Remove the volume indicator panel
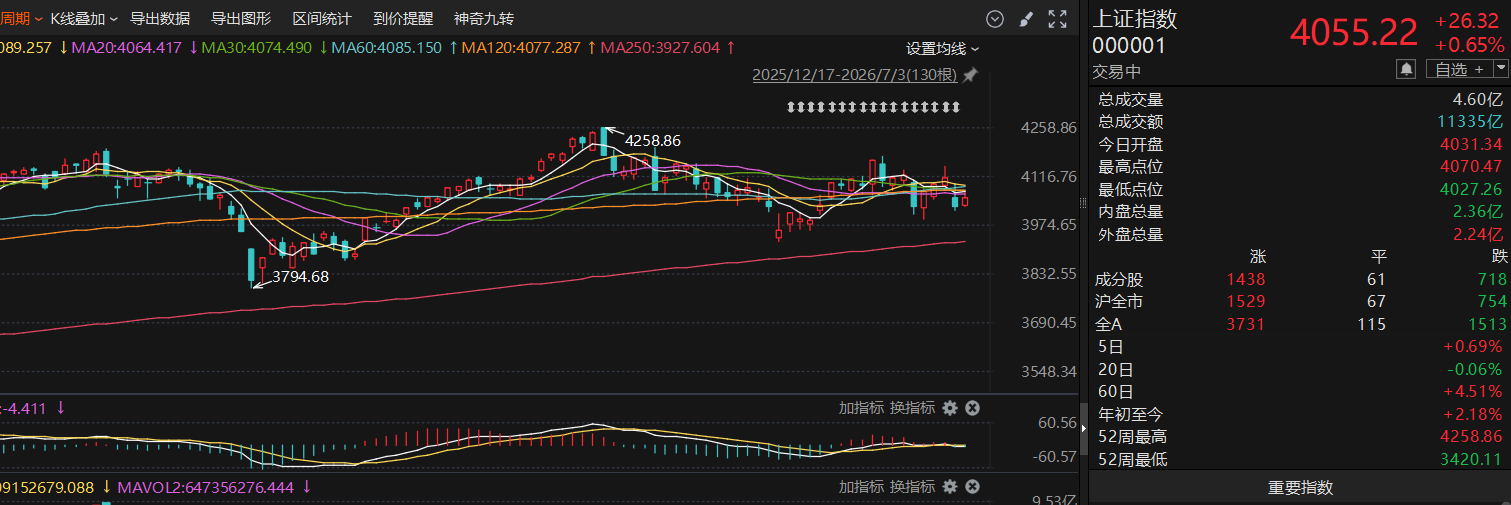This screenshot has width=1511, height=505. pyautogui.click(x=972, y=487)
